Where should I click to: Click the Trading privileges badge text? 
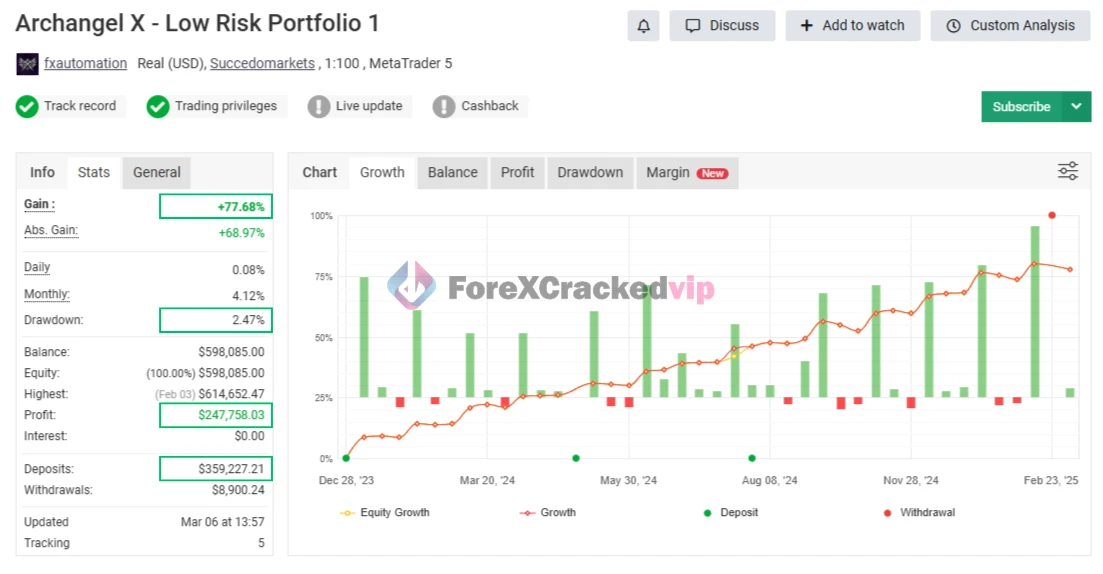pyautogui.click(x=226, y=106)
